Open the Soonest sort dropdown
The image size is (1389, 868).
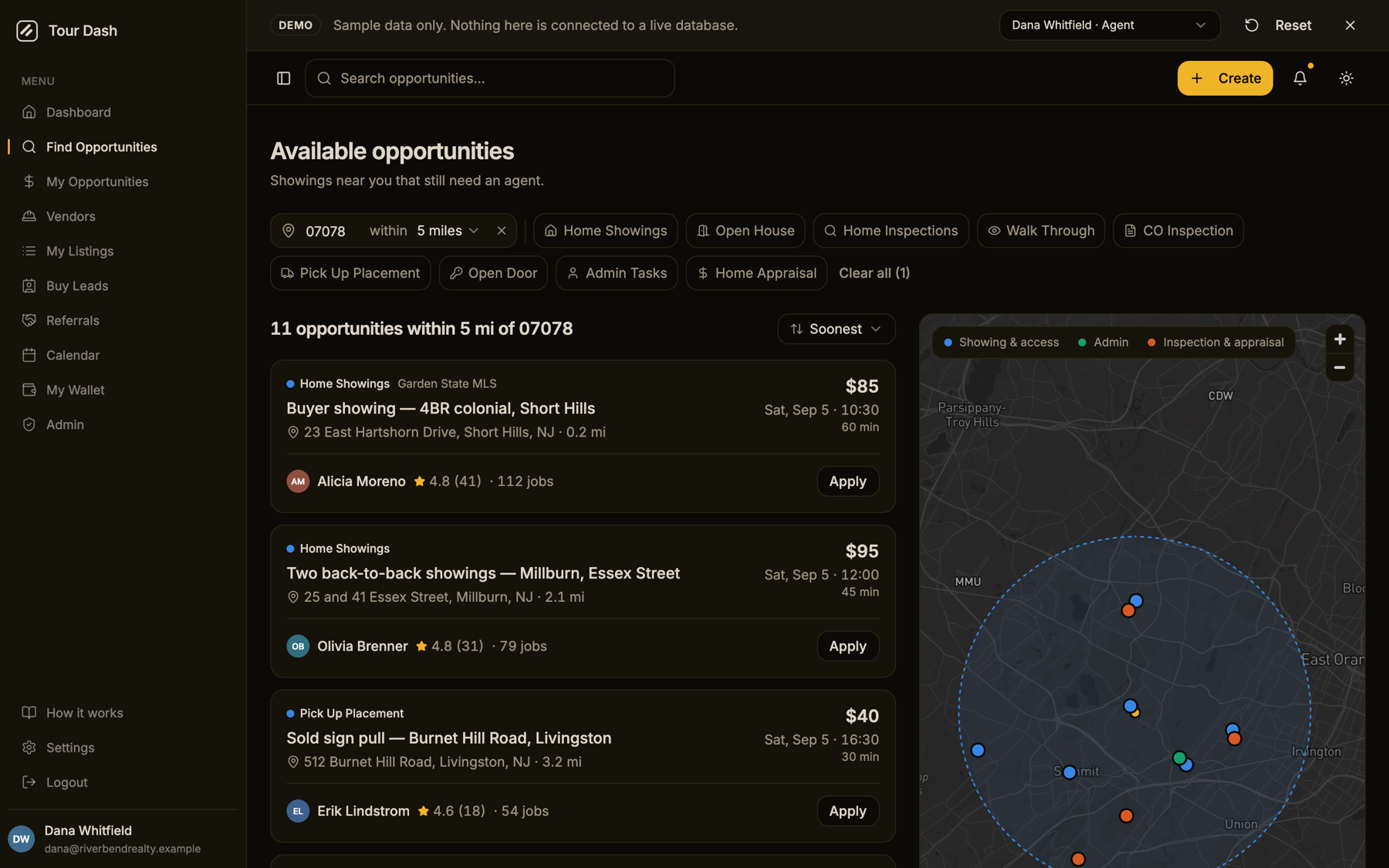pyautogui.click(x=836, y=329)
